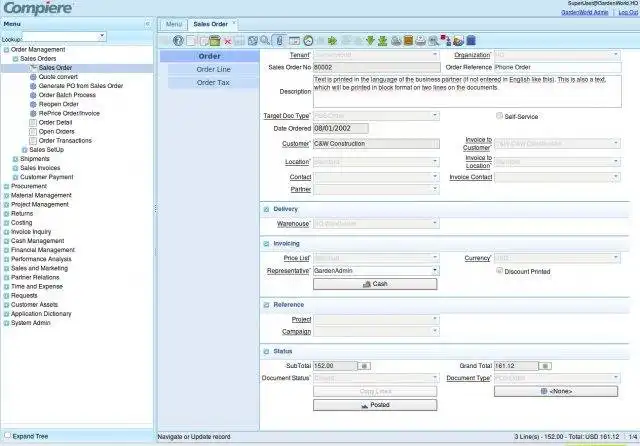Collapse the Menu panel with arrow icon
This screenshot has height=446, width=640.
click(x=148, y=24)
